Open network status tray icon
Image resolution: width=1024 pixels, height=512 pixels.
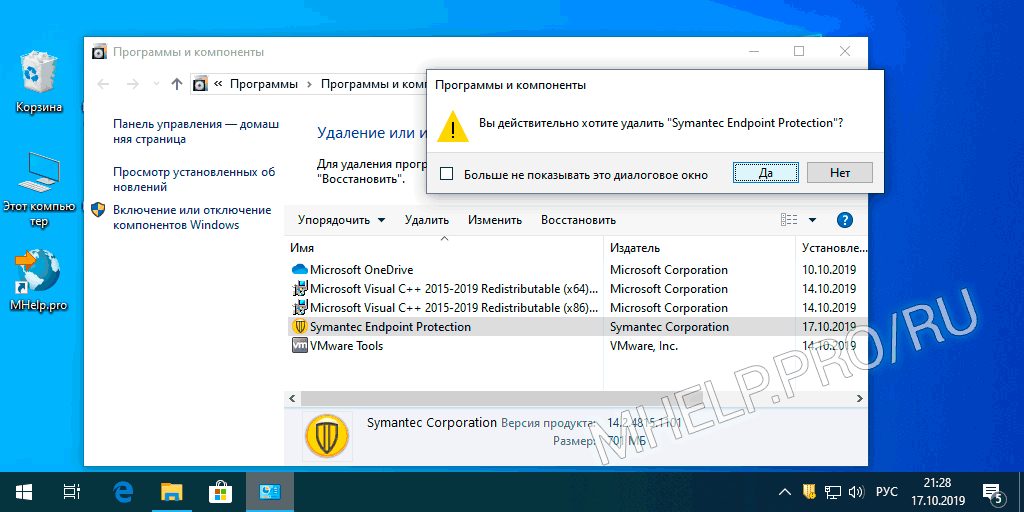(832, 492)
